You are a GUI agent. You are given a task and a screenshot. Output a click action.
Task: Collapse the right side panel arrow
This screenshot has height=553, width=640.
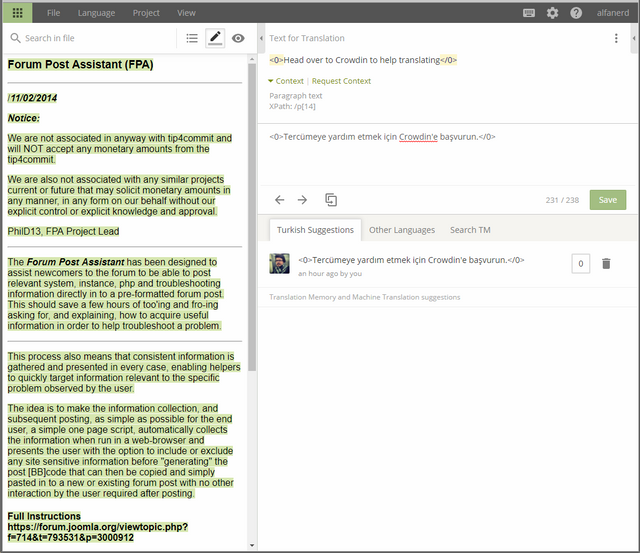tap(634, 38)
